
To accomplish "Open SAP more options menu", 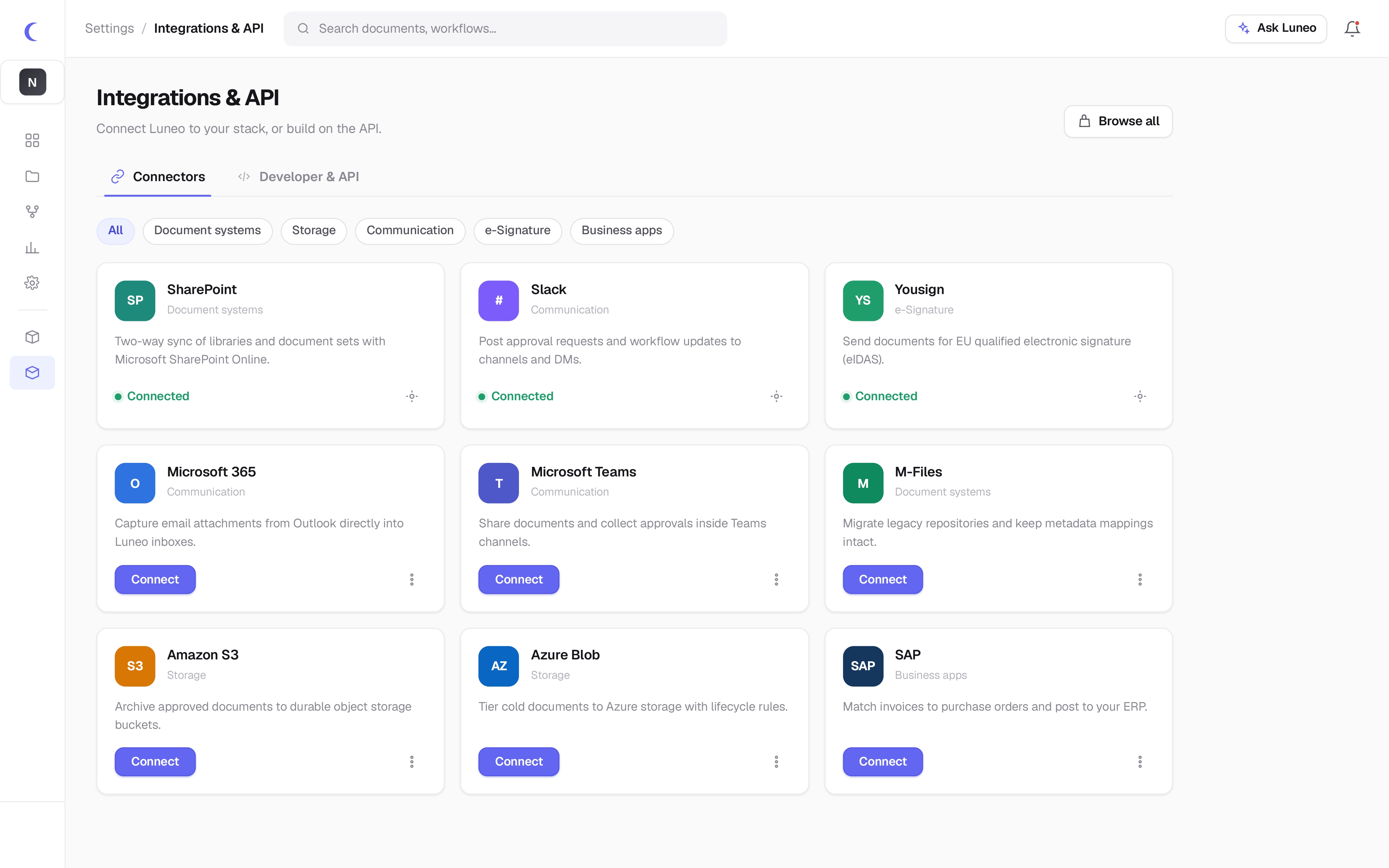I will 1140,762.
